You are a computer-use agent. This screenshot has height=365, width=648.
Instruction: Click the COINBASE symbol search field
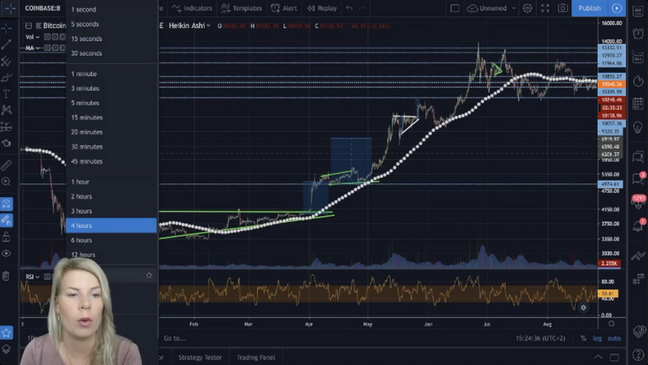(x=42, y=8)
